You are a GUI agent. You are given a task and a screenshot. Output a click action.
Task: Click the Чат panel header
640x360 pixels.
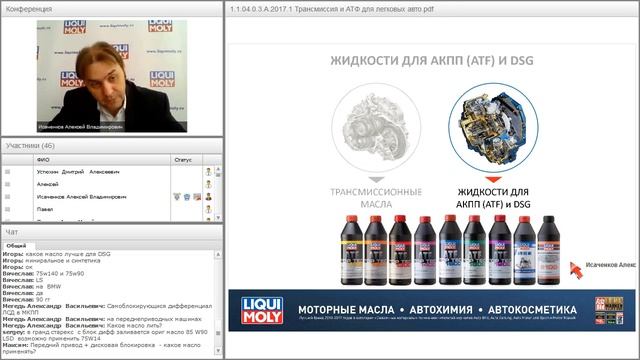click(112, 232)
